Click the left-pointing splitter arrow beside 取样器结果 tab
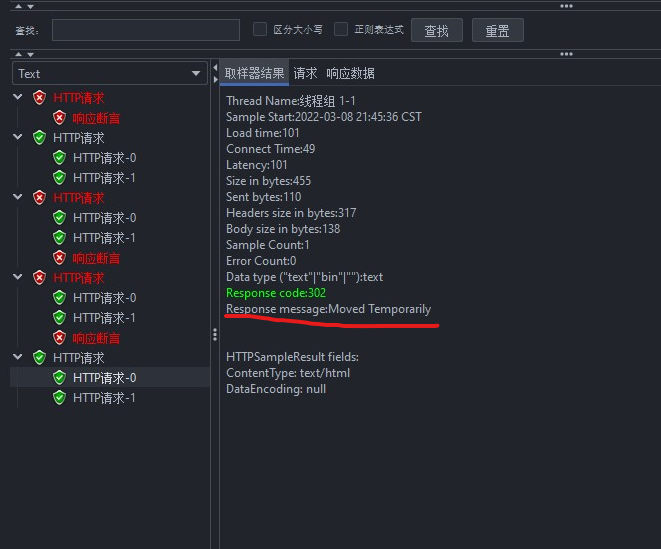The height and width of the screenshot is (549, 661). pyautogui.click(x=215, y=67)
